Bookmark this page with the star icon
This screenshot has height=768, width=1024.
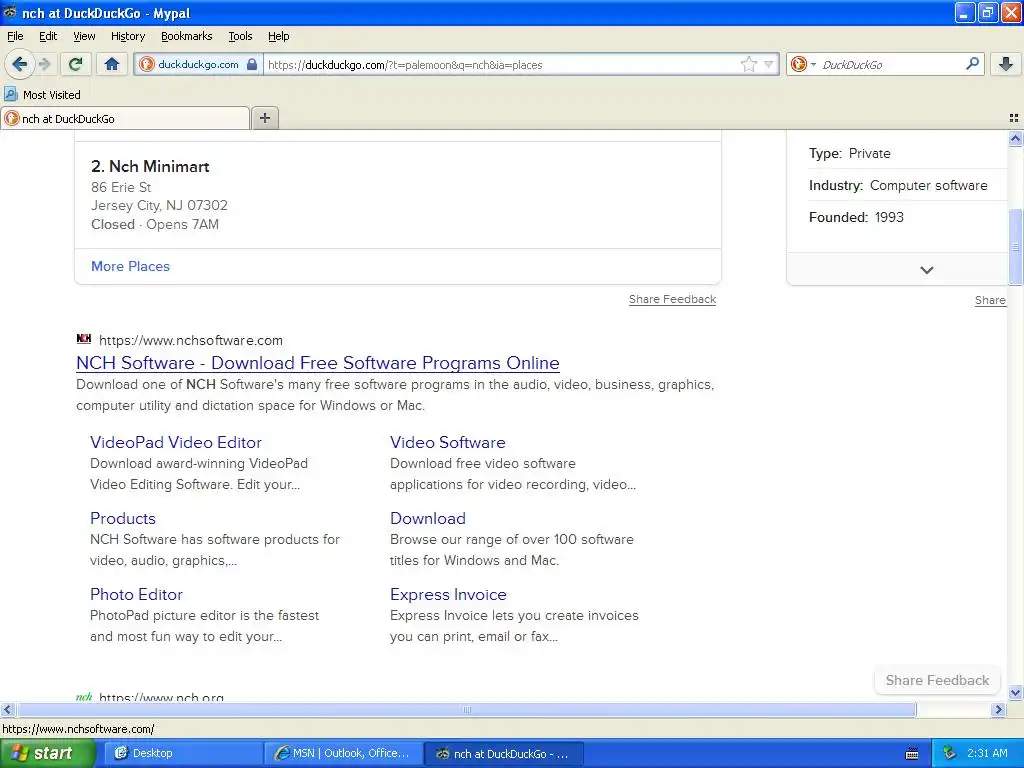pos(748,64)
